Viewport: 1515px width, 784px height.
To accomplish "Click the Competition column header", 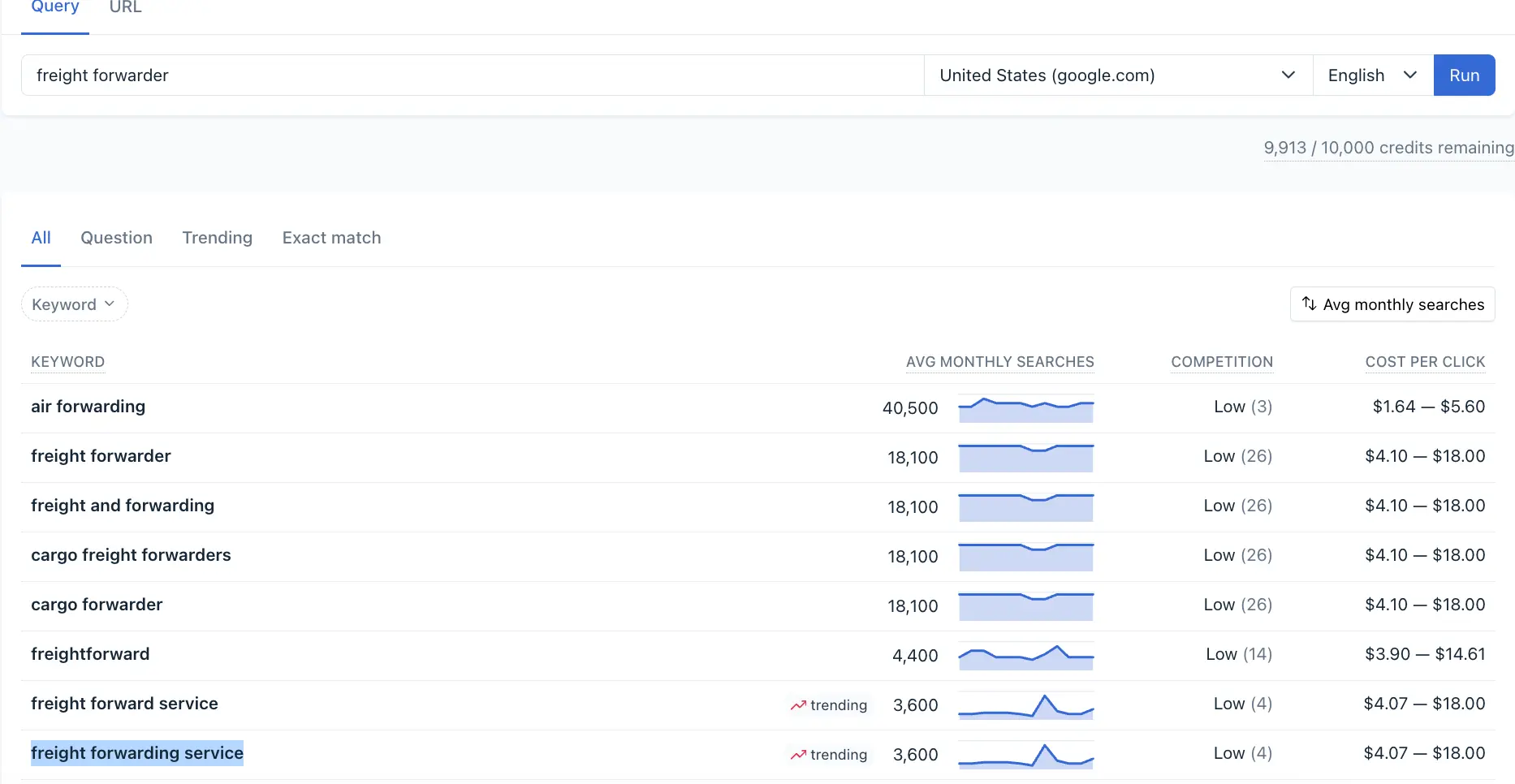I will click(x=1221, y=362).
